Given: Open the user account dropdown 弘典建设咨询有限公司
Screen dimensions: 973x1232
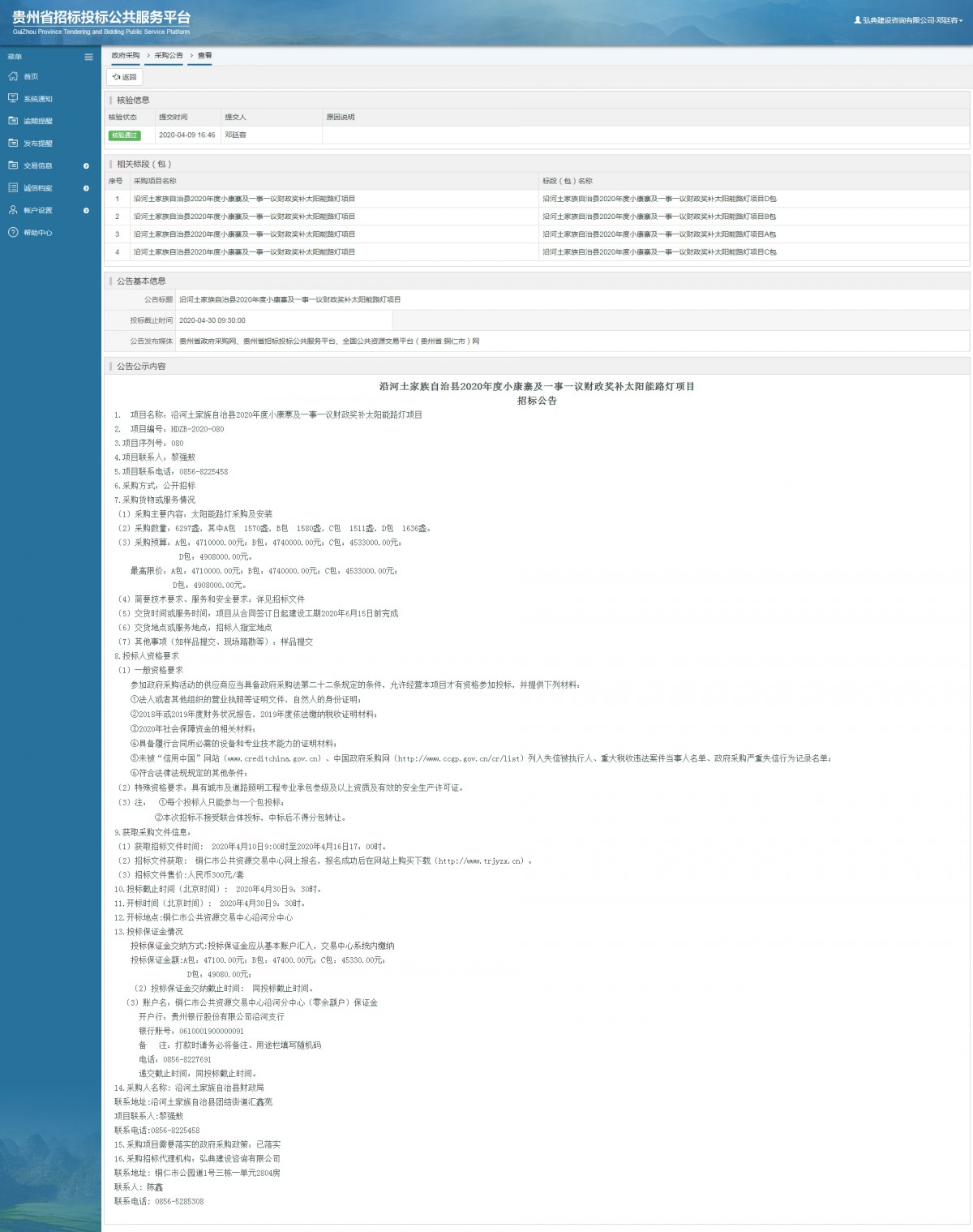Looking at the screenshot, I should [908, 20].
